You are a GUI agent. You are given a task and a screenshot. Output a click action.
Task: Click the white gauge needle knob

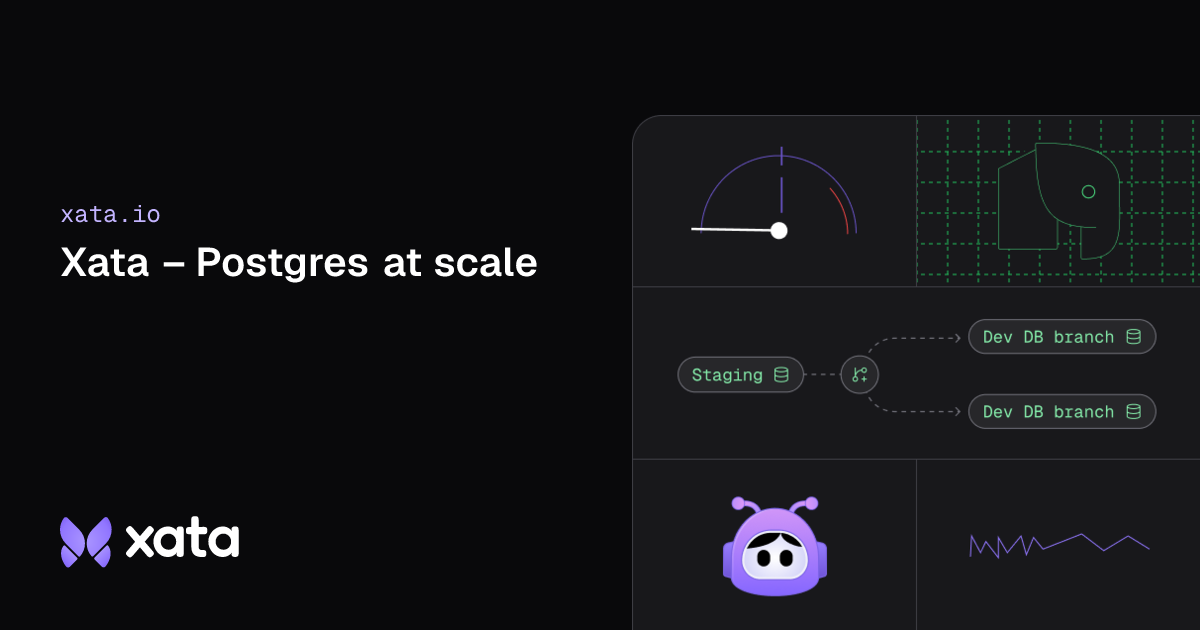click(779, 231)
